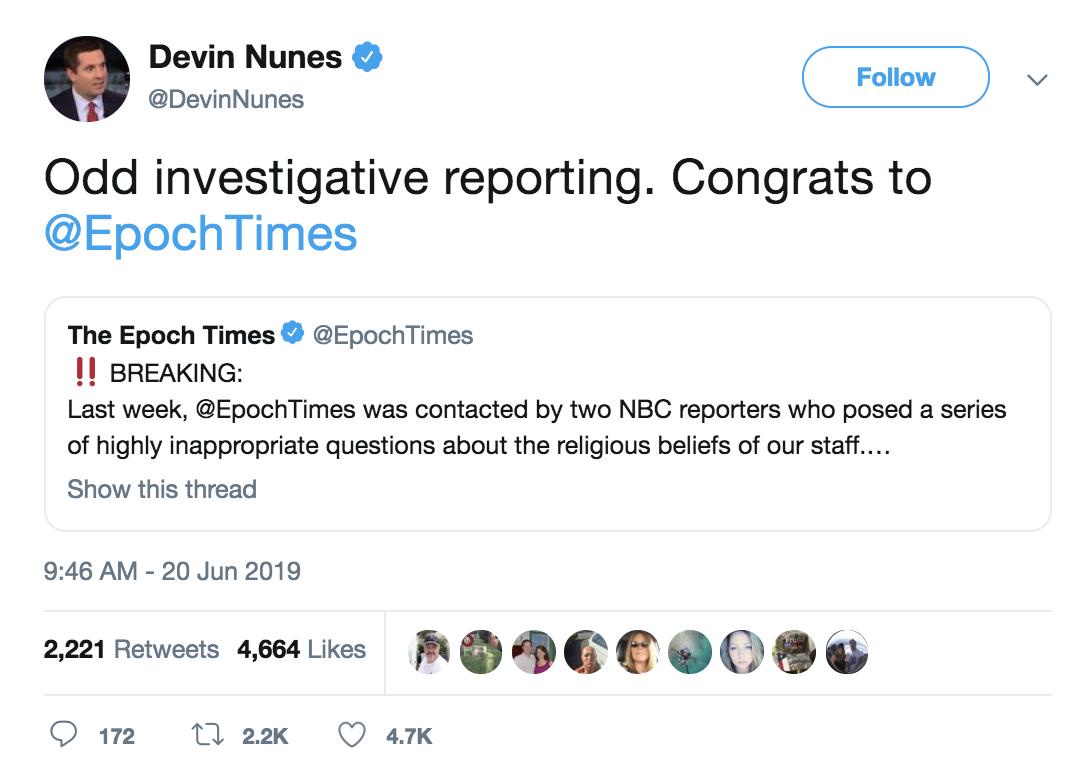1084x778 pixels.
Task: Click the retweet arrows icon
Action: pos(208,736)
